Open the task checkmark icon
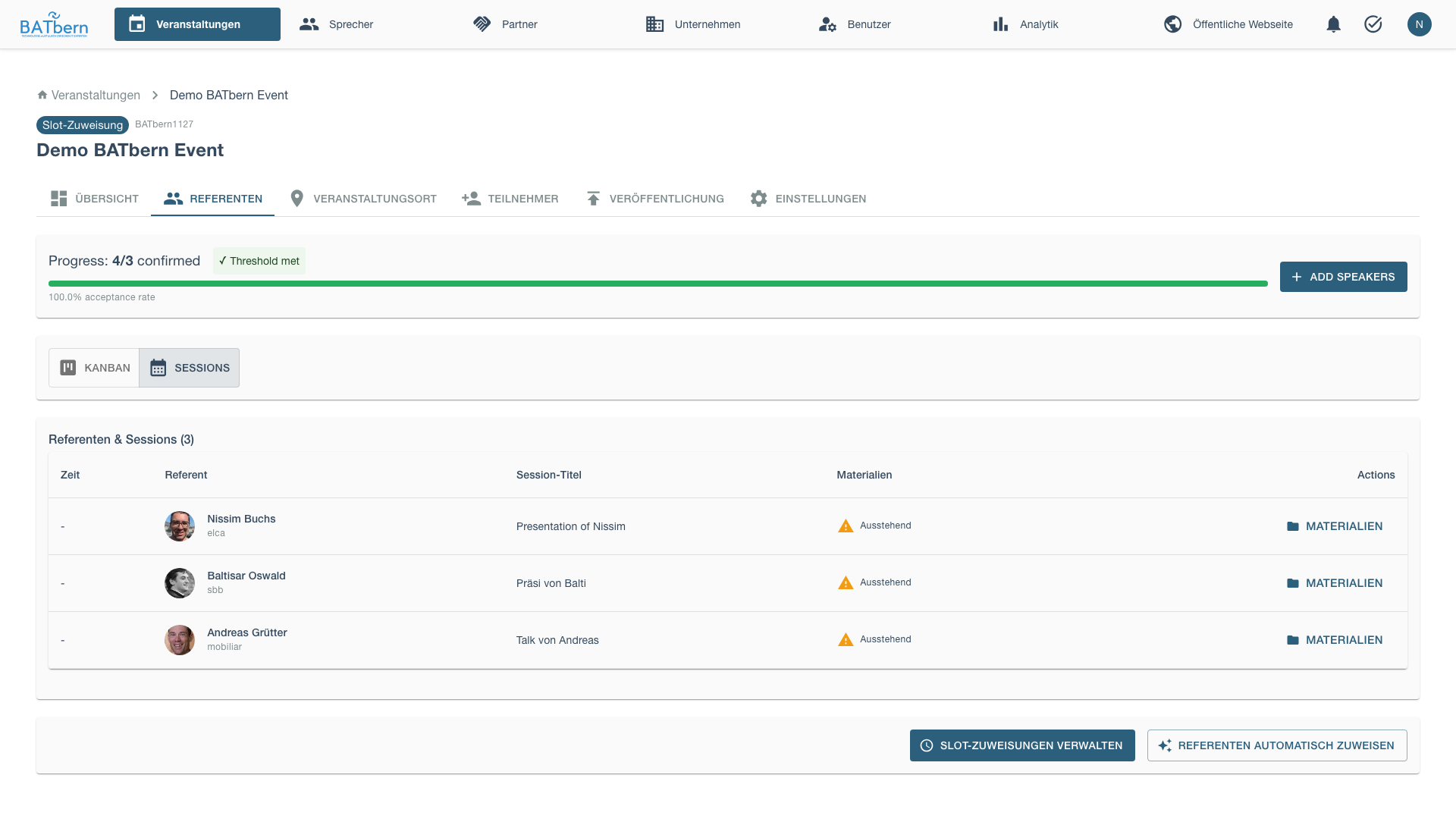The height and width of the screenshot is (819, 1456). point(1373,24)
